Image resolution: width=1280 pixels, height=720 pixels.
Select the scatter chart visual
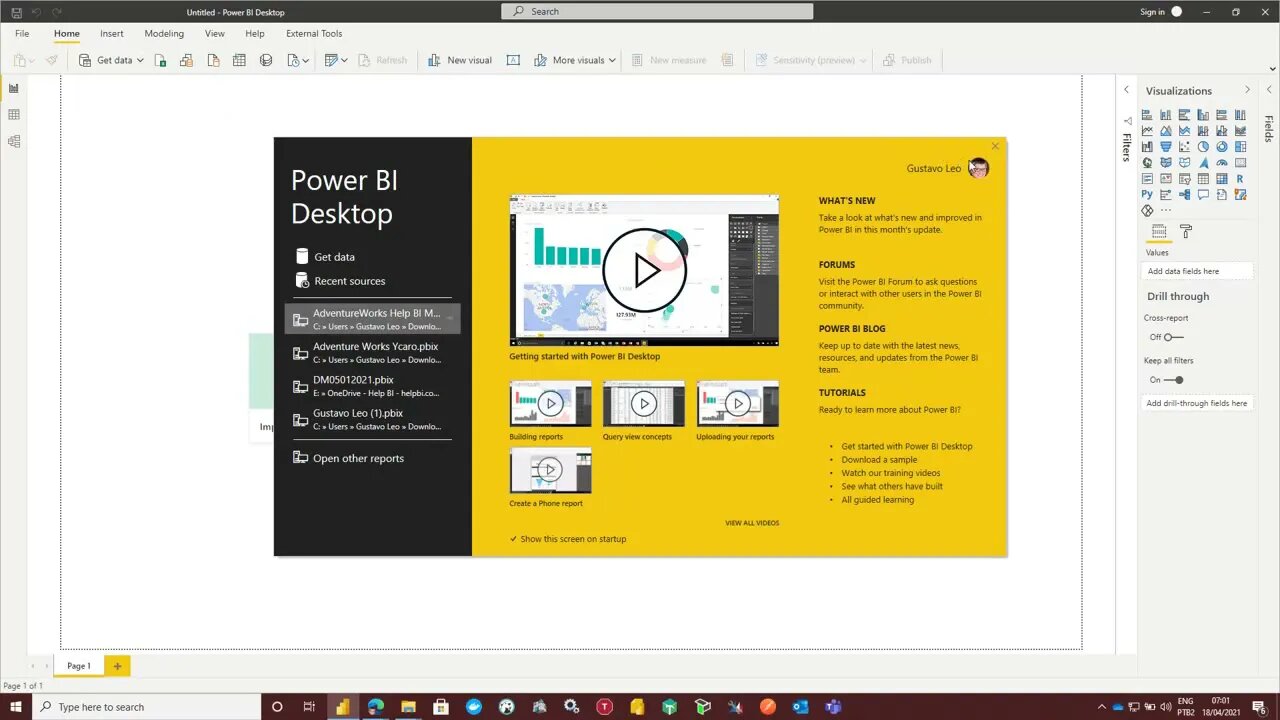(x=1184, y=146)
